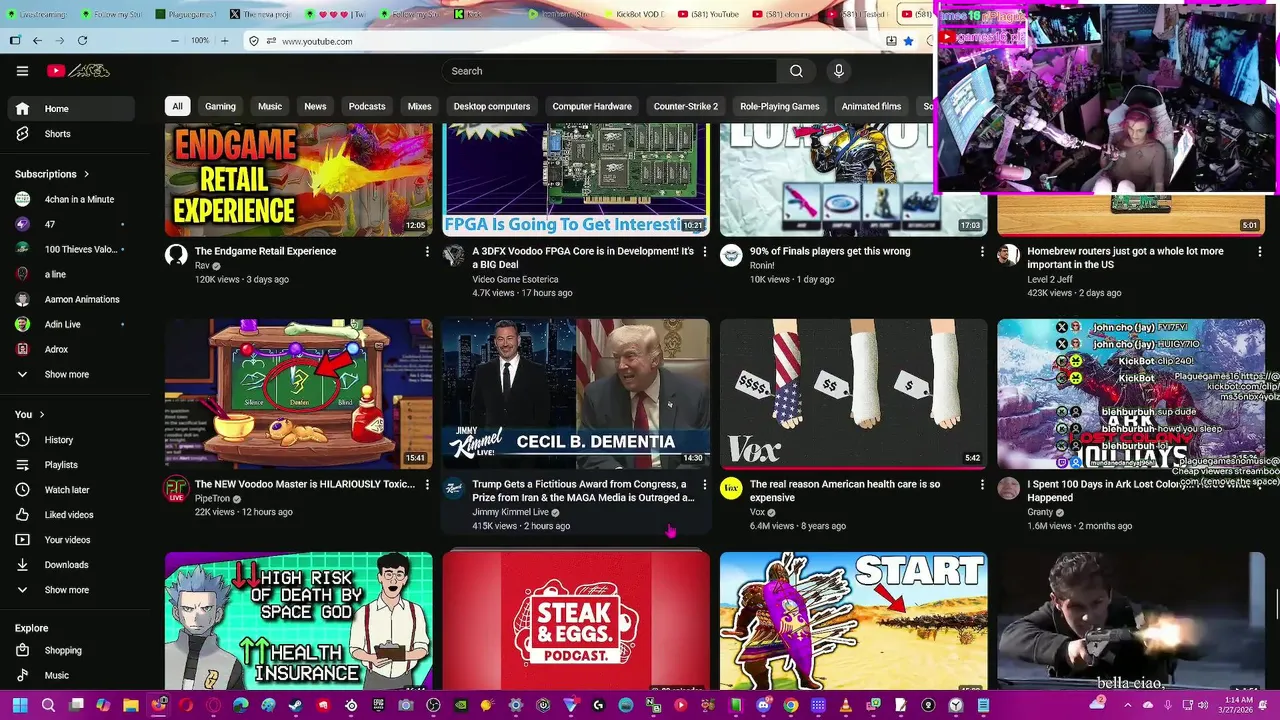
Task: Open Watch later in the sidebar
Action: click(x=70, y=490)
